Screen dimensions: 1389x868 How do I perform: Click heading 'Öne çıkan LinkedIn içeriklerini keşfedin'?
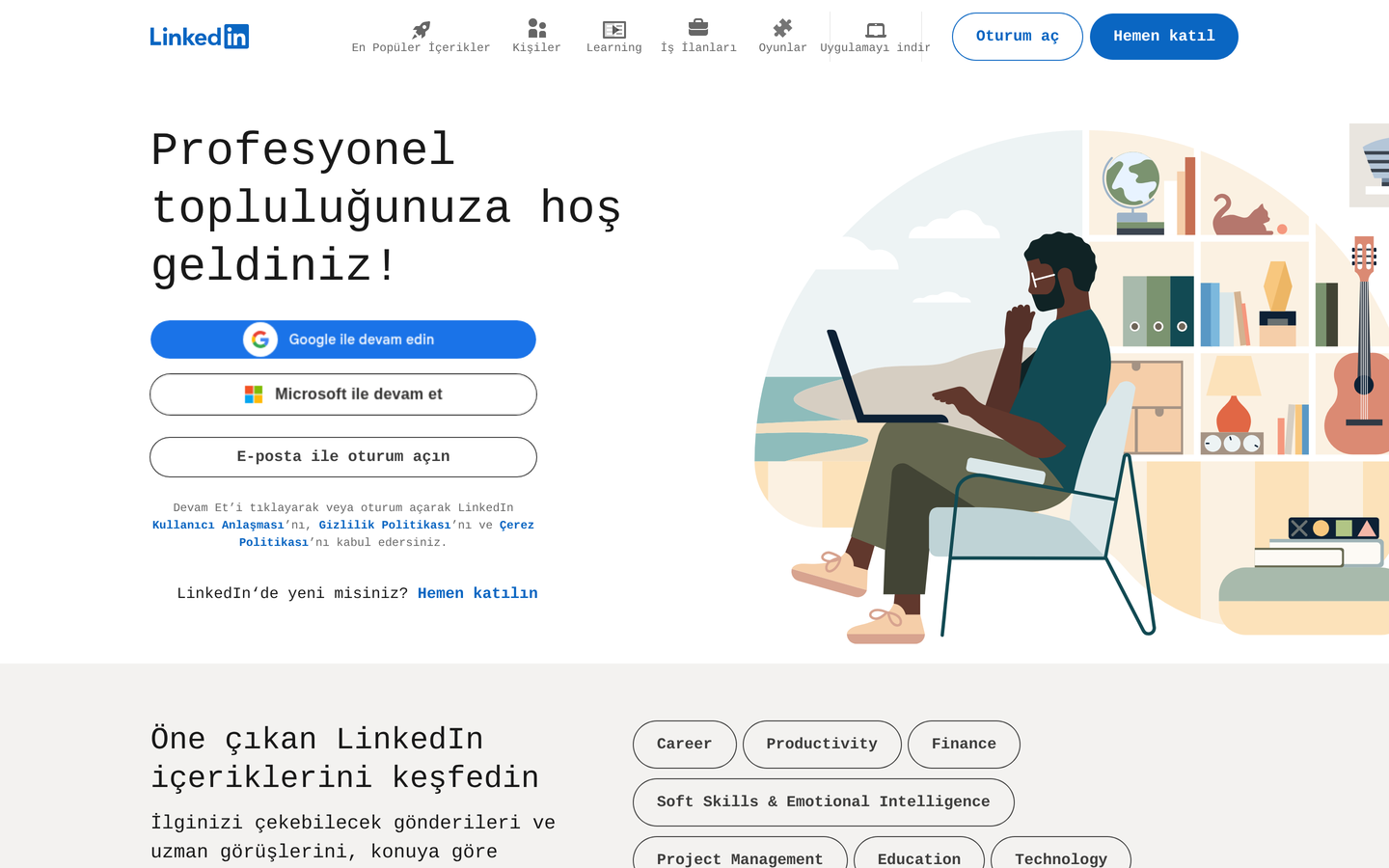(345, 758)
